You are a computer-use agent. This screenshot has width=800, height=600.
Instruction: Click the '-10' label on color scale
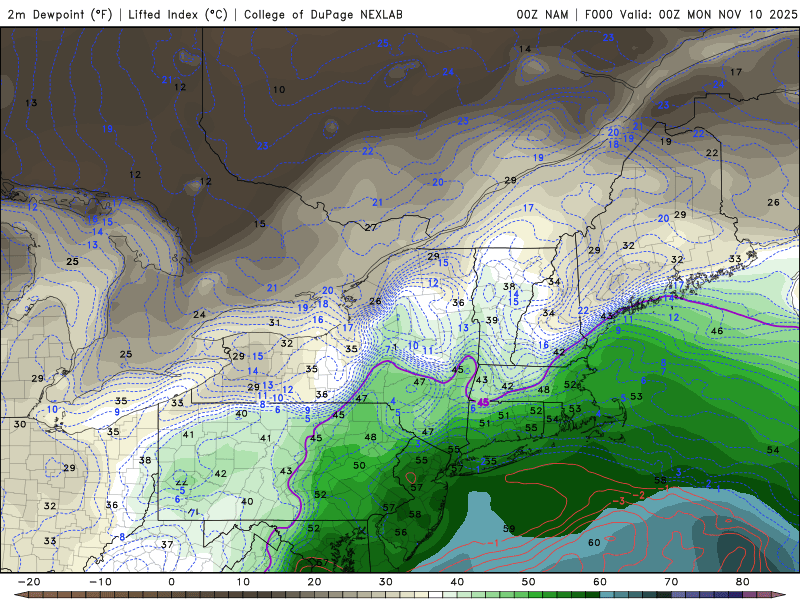pyautogui.click(x=100, y=582)
